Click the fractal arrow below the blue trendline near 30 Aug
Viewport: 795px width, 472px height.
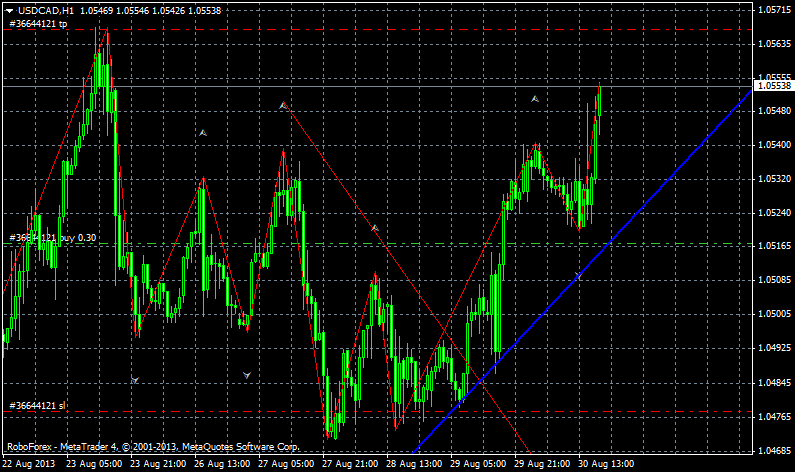click(579, 276)
